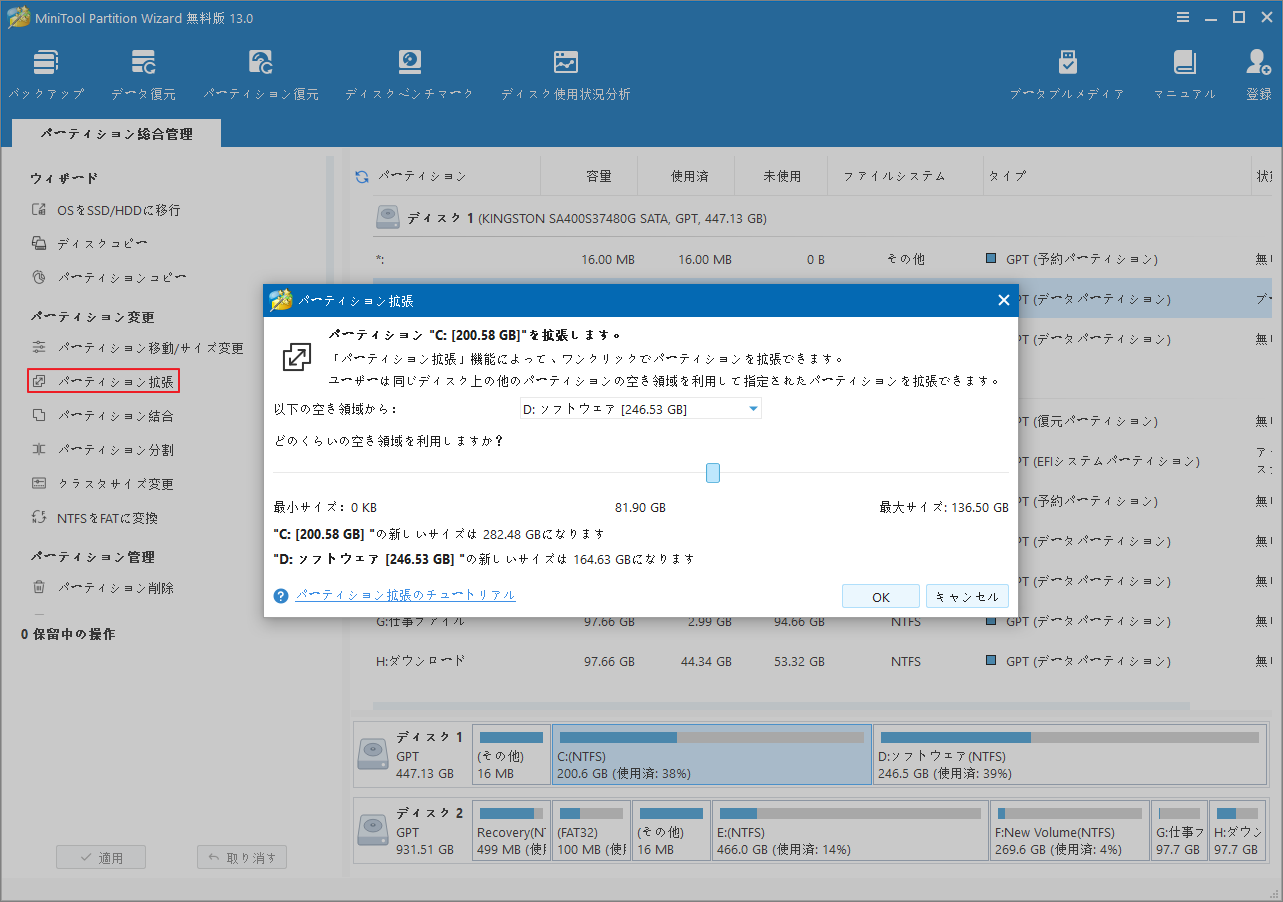Viewport: 1283px width, 902px height.
Task: Select the D: ソフトウェア partition block
Action: (x=1075, y=755)
